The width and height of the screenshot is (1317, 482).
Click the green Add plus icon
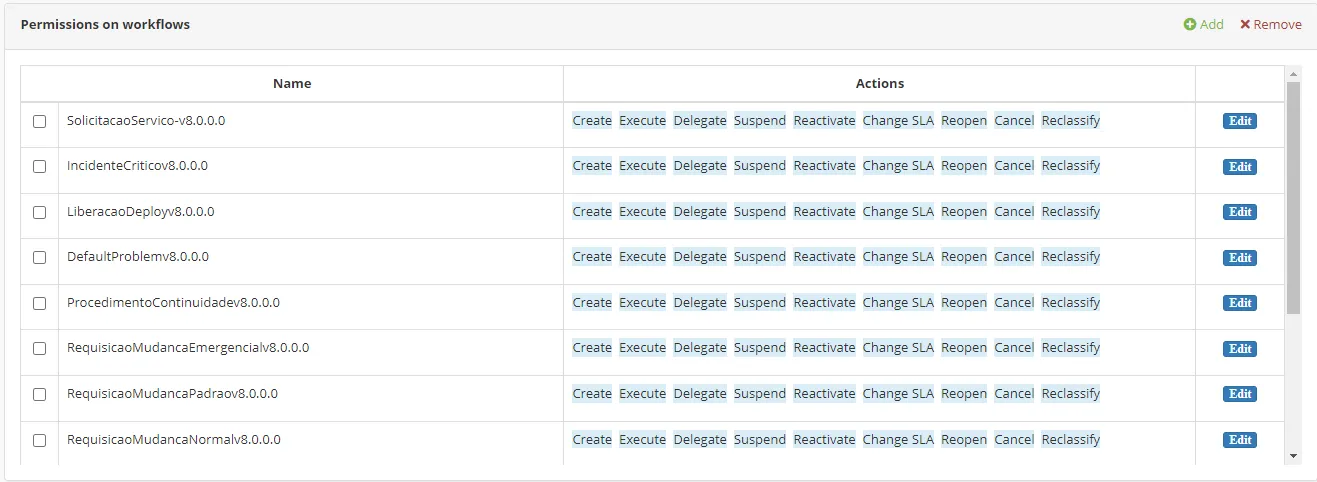point(1190,25)
